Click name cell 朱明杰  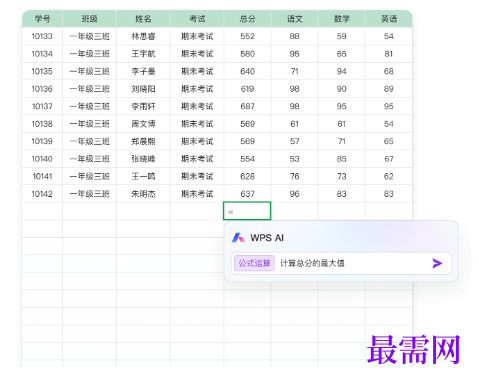(x=143, y=194)
